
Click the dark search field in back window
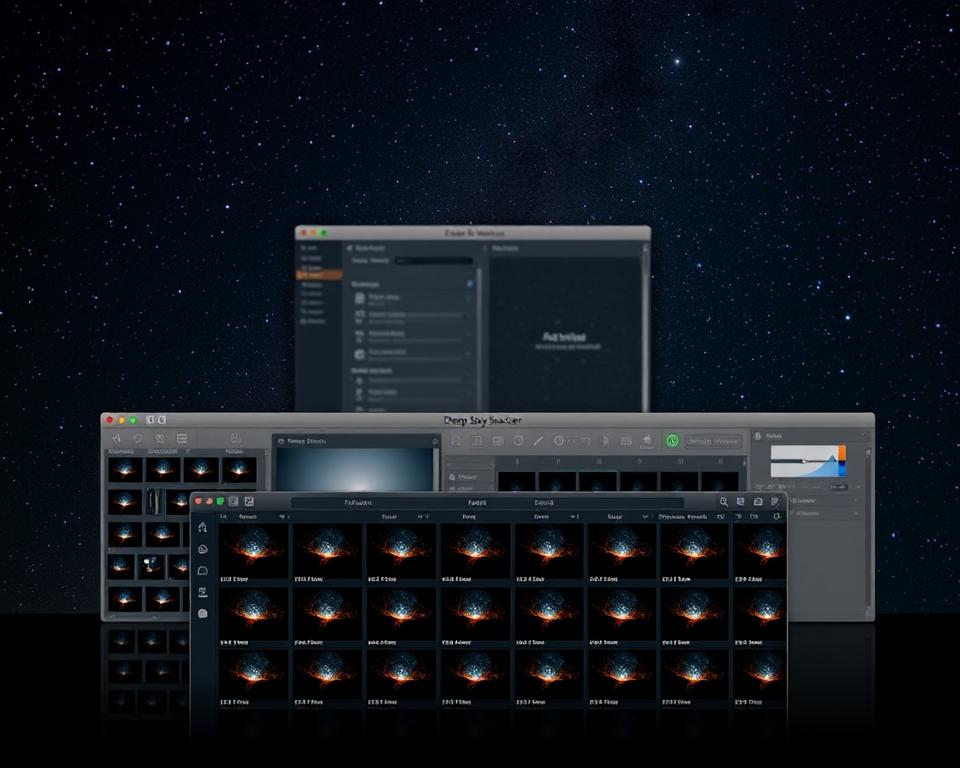(x=433, y=260)
